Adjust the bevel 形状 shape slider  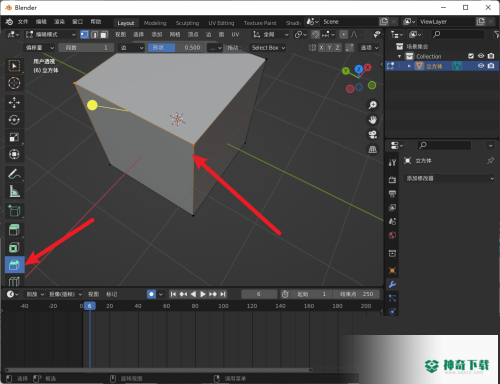(x=175, y=48)
